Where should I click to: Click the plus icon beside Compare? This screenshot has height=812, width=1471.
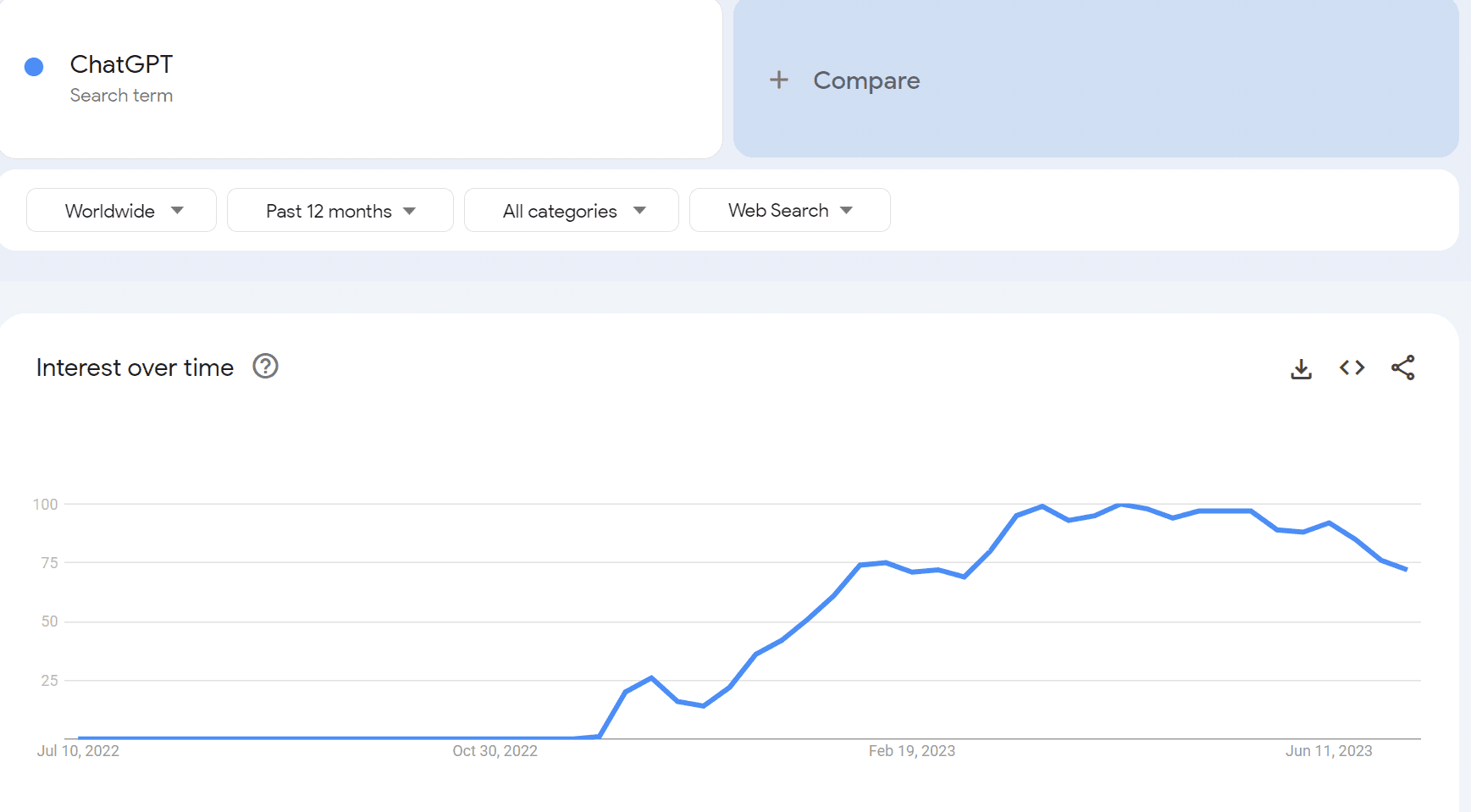[778, 80]
